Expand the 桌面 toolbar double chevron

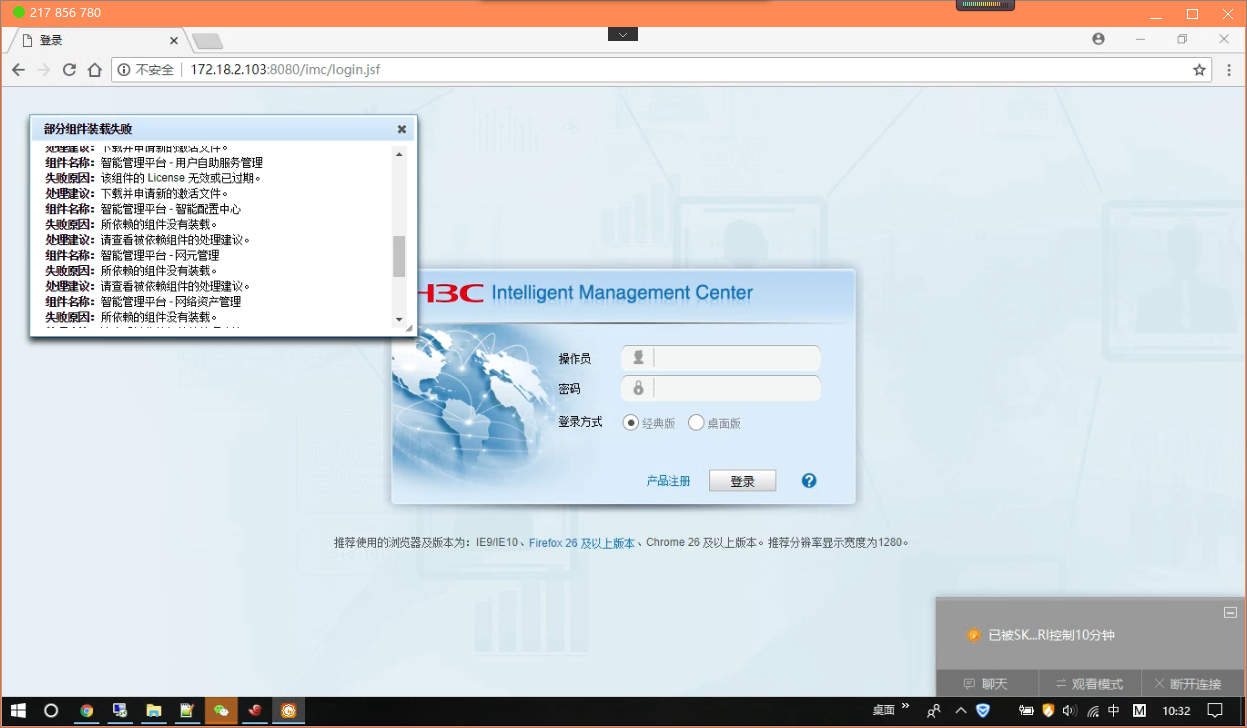point(906,706)
